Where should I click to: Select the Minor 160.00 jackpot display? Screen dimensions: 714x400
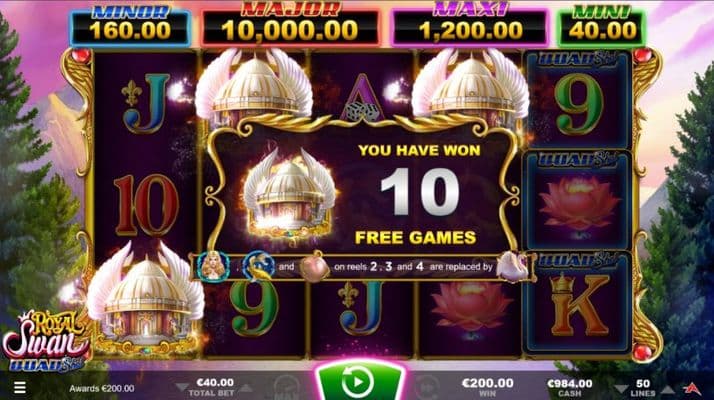tap(130, 26)
